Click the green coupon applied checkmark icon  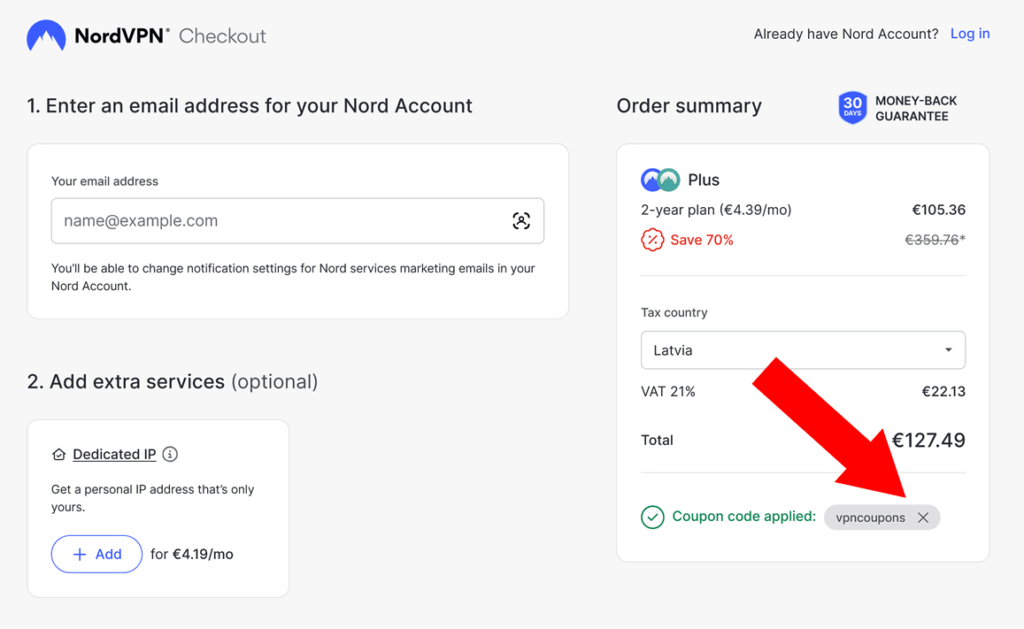652,517
